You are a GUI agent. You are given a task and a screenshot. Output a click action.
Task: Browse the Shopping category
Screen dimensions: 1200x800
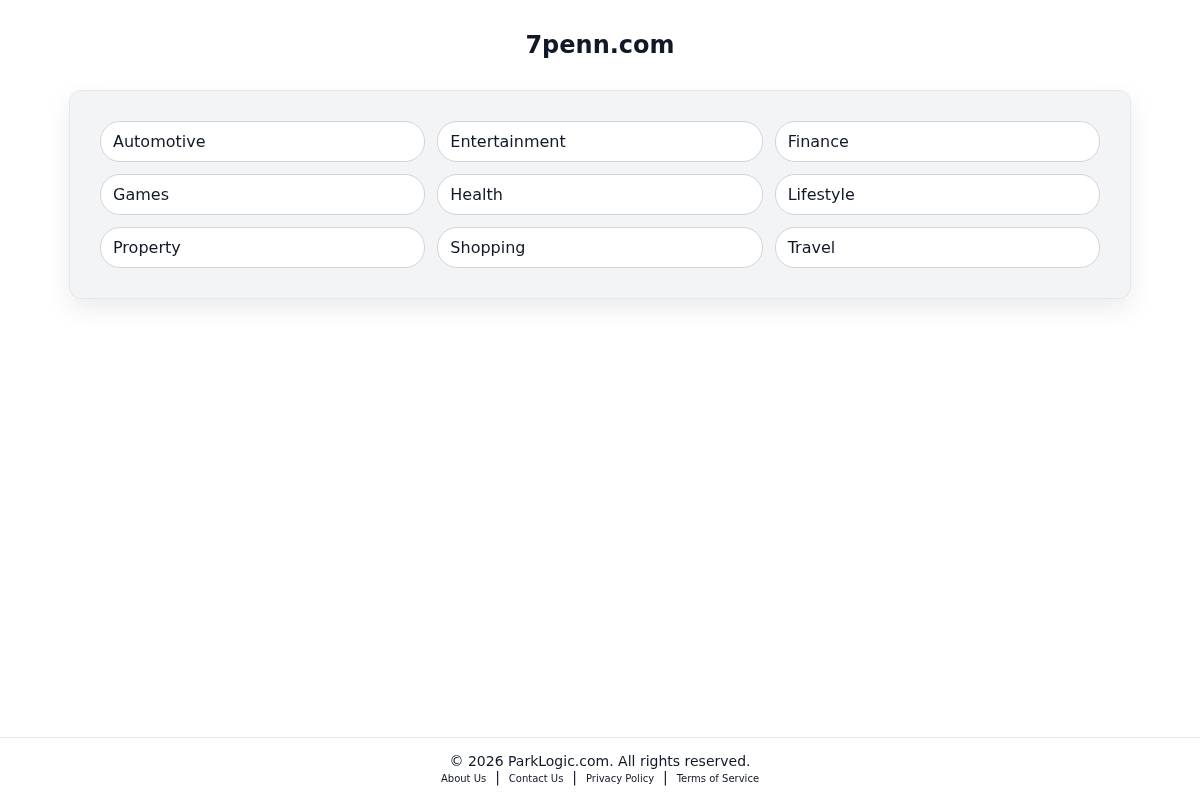pos(600,247)
